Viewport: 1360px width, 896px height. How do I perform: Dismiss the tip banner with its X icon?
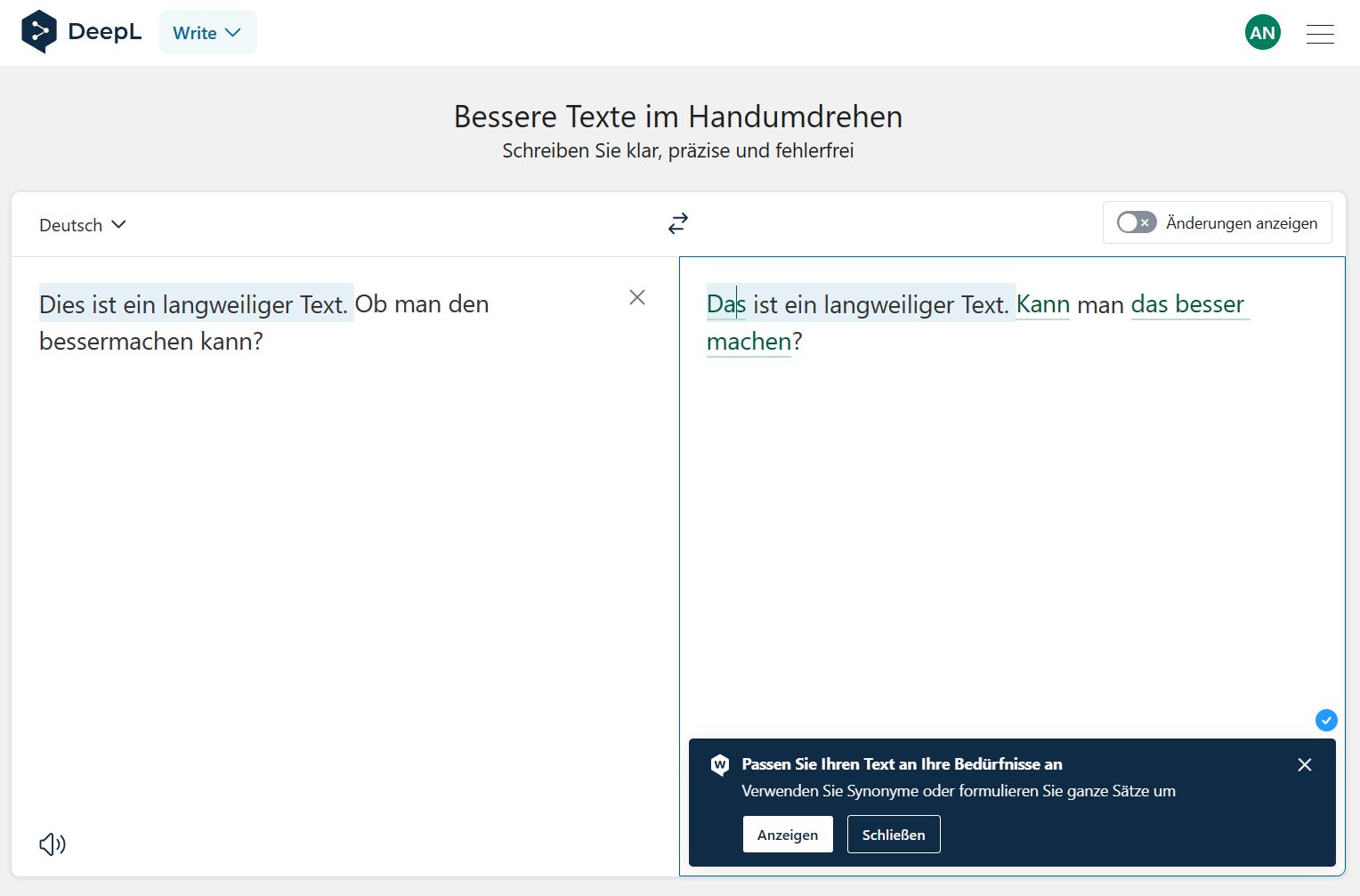(1305, 765)
